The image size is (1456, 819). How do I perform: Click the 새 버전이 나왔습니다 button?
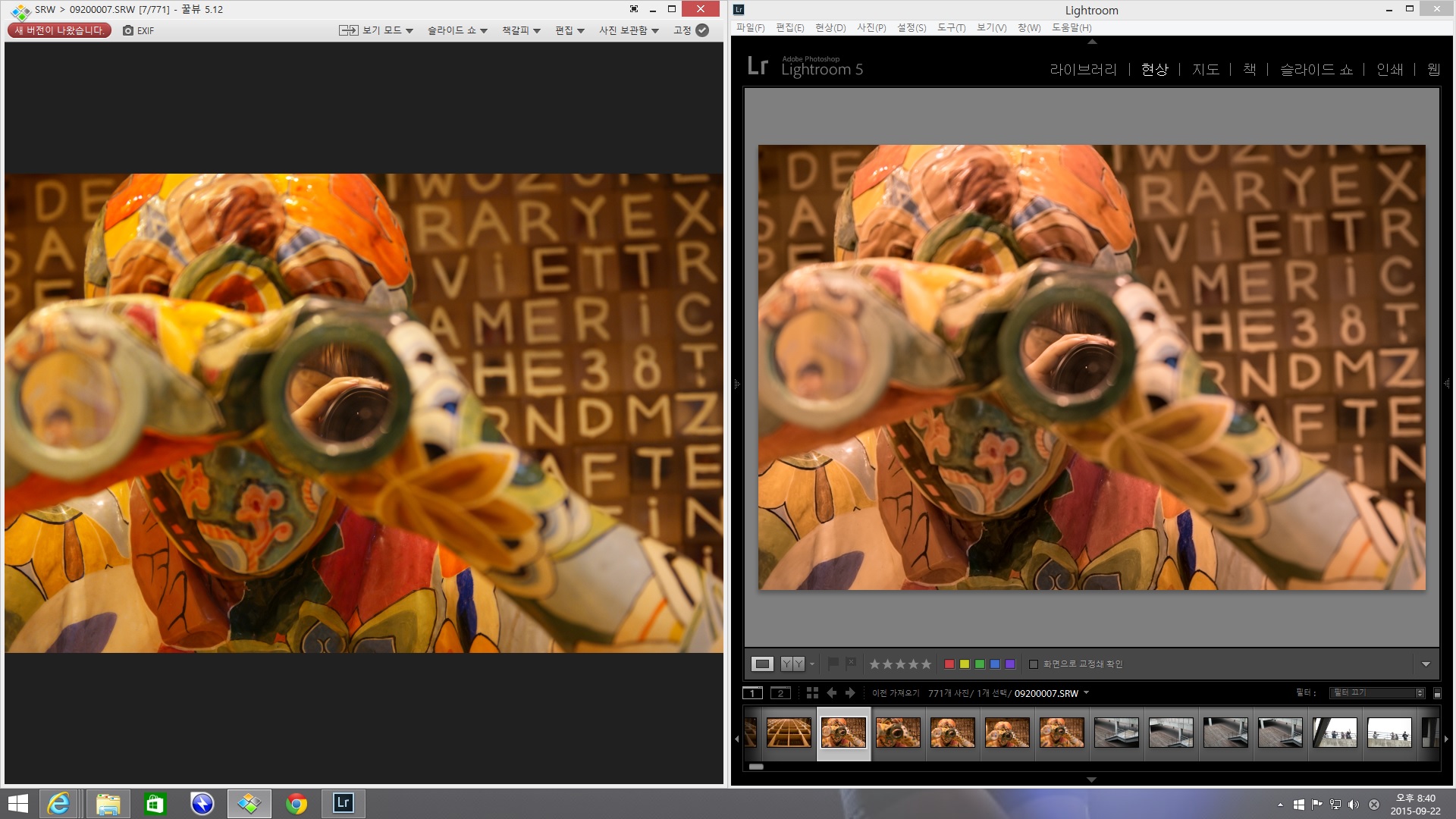(59, 30)
